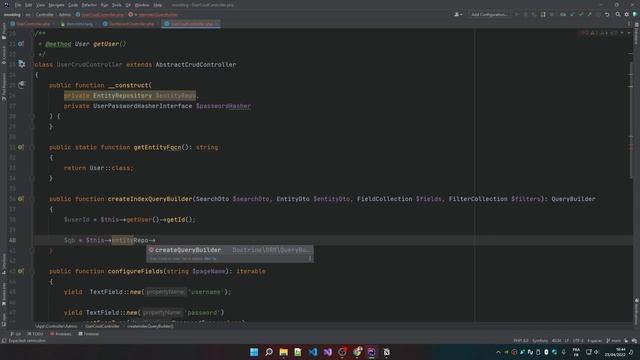Image resolution: width=640 pixels, height=360 pixels.
Task: Change LF line separator in status bar
Action: click(567, 341)
